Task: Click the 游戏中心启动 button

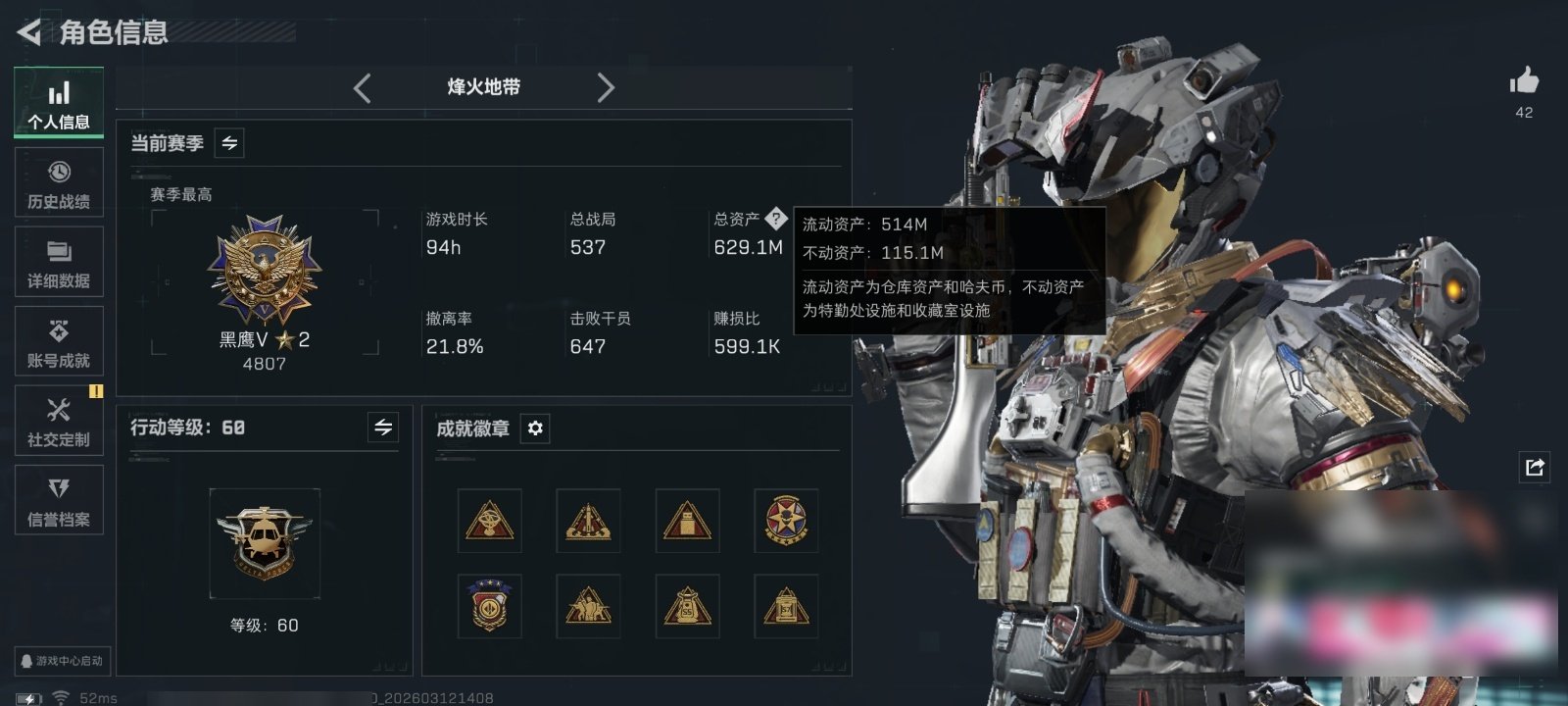Action: pyautogui.click(x=62, y=661)
